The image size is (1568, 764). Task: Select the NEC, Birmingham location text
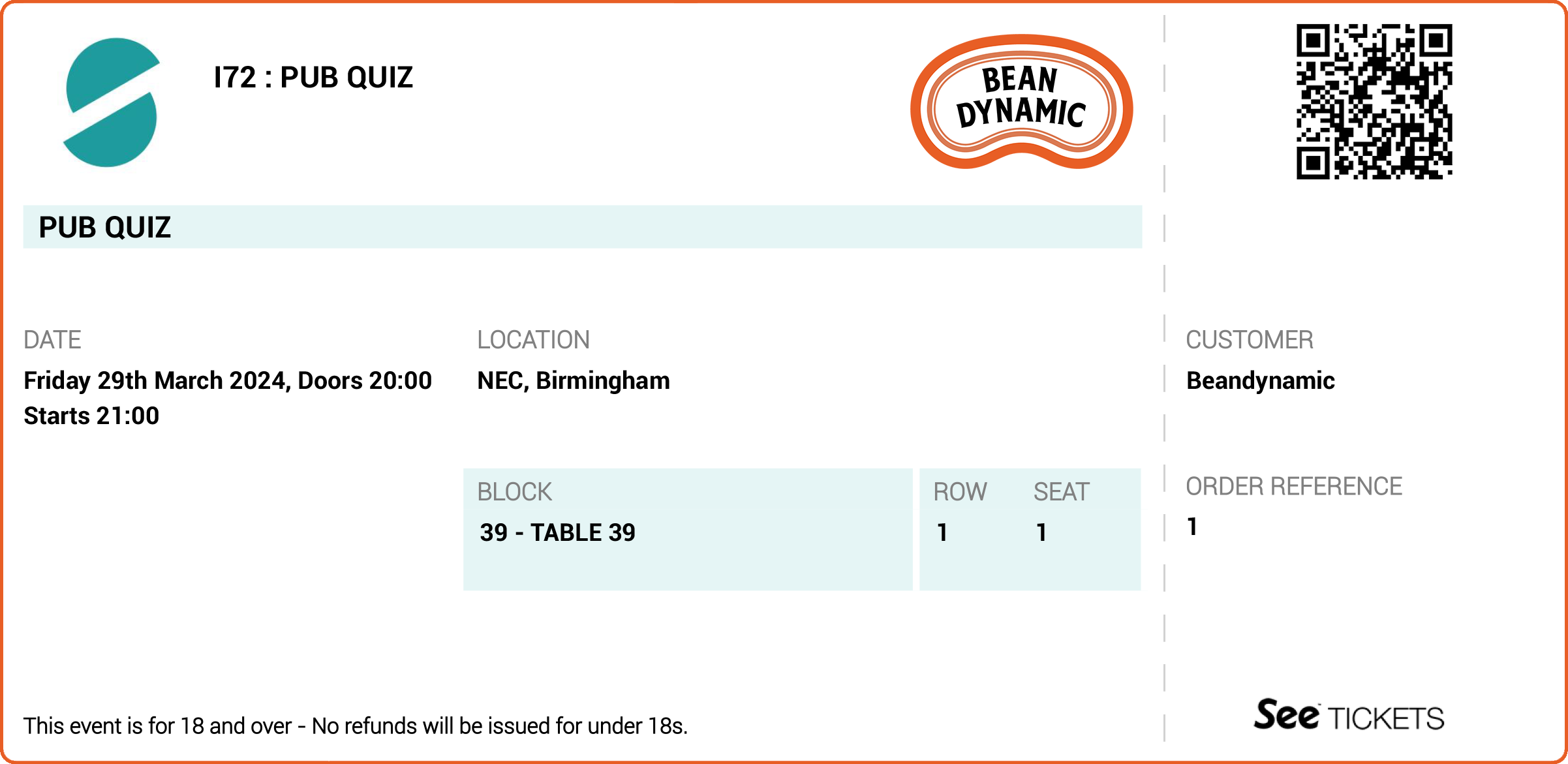coord(574,380)
